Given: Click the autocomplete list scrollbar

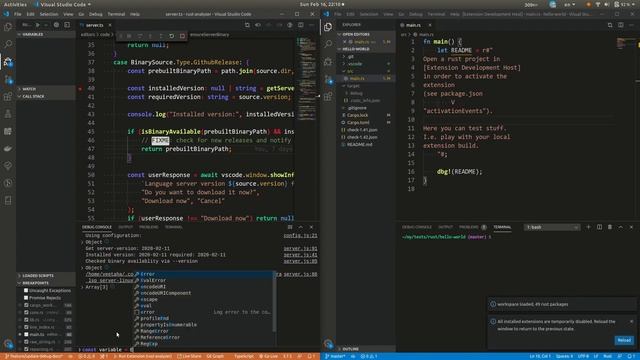Looking at the screenshot, I should (275, 302).
